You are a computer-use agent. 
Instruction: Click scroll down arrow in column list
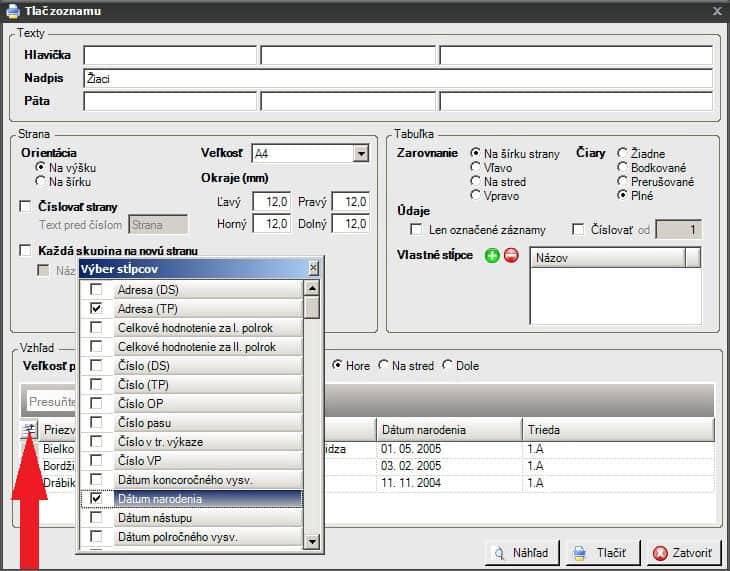click(x=311, y=541)
